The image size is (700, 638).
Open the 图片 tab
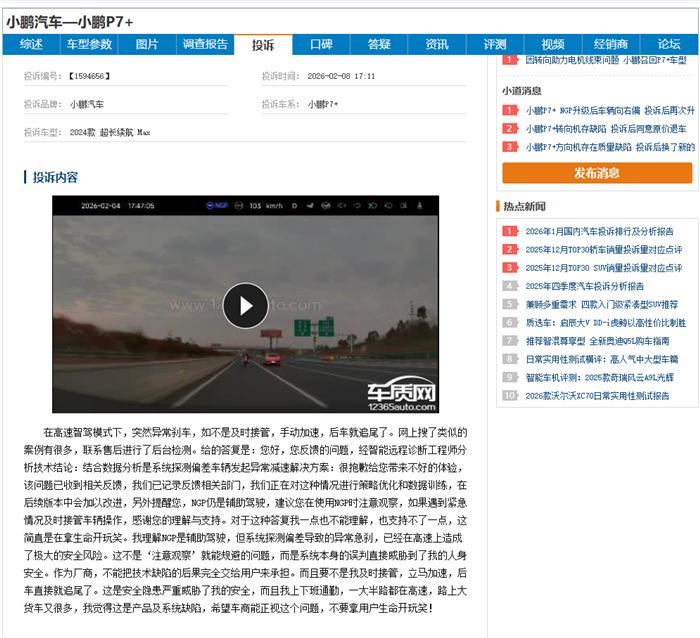(147, 44)
